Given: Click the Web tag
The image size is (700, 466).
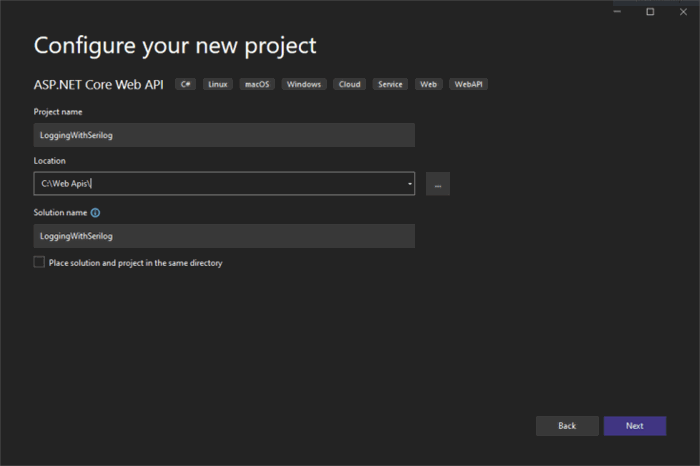Looking at the screenshot, I should tap(429, 84).
